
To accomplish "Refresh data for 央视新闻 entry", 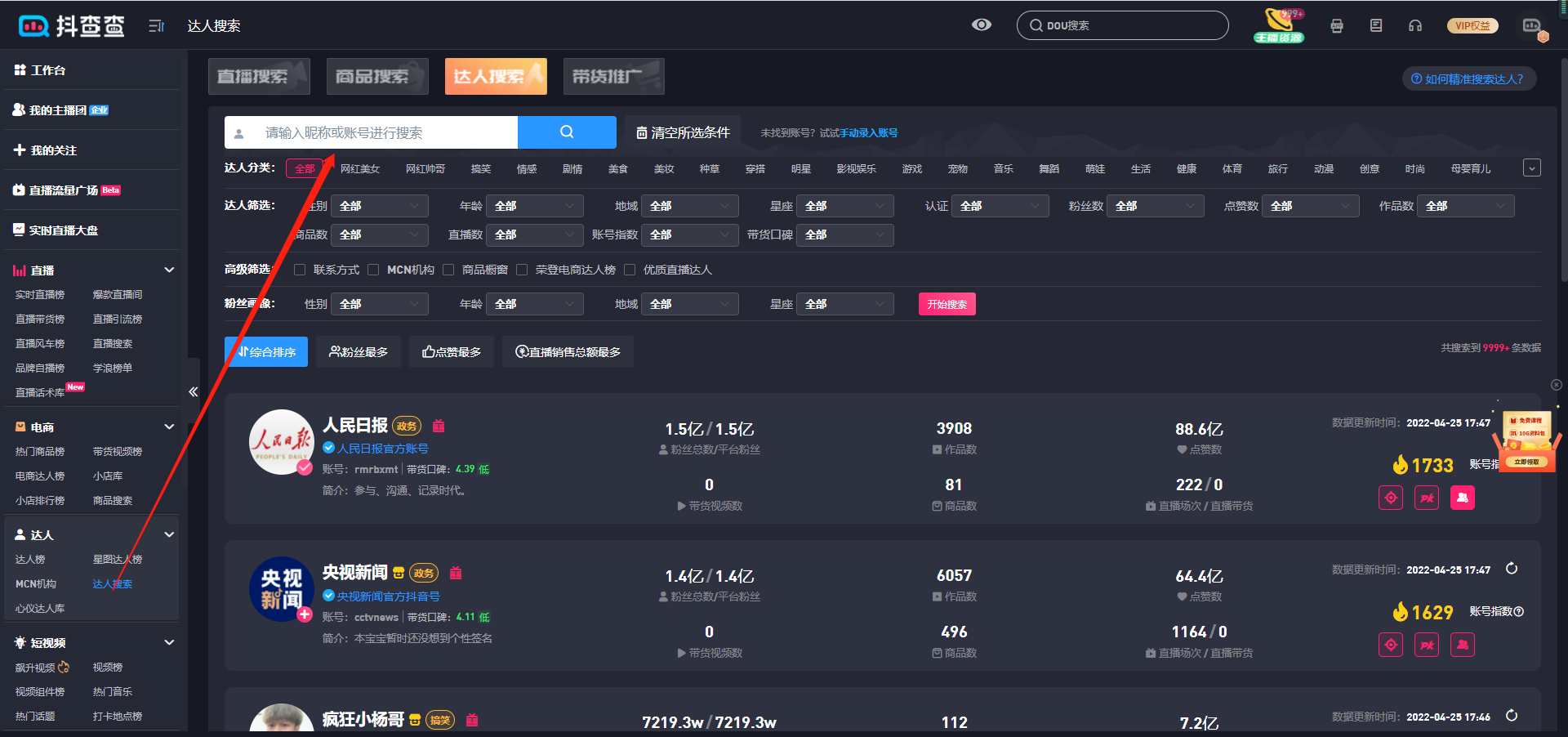I will (x=1512, y=569).
